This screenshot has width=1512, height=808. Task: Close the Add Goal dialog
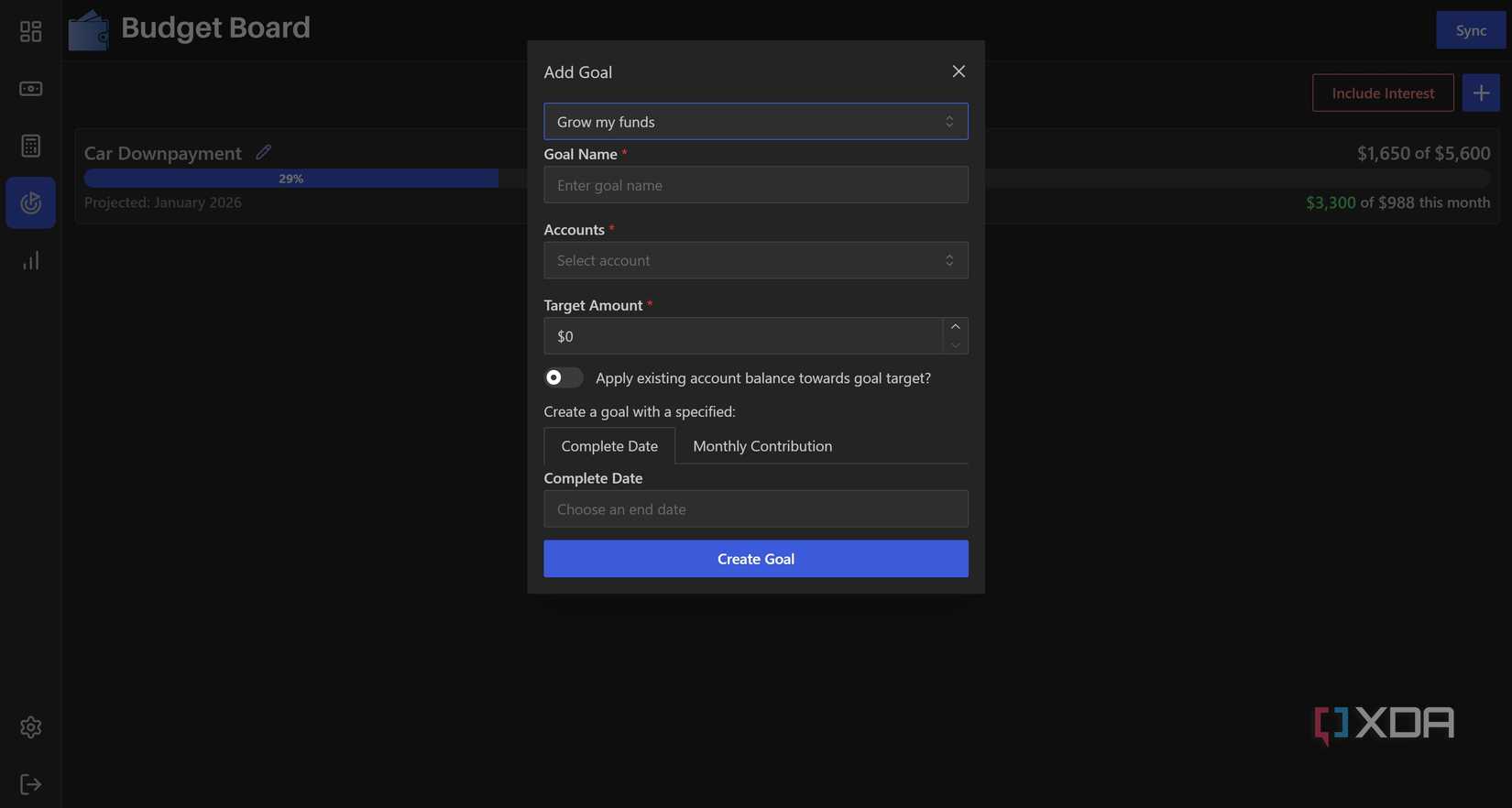[x=959, y=71]
